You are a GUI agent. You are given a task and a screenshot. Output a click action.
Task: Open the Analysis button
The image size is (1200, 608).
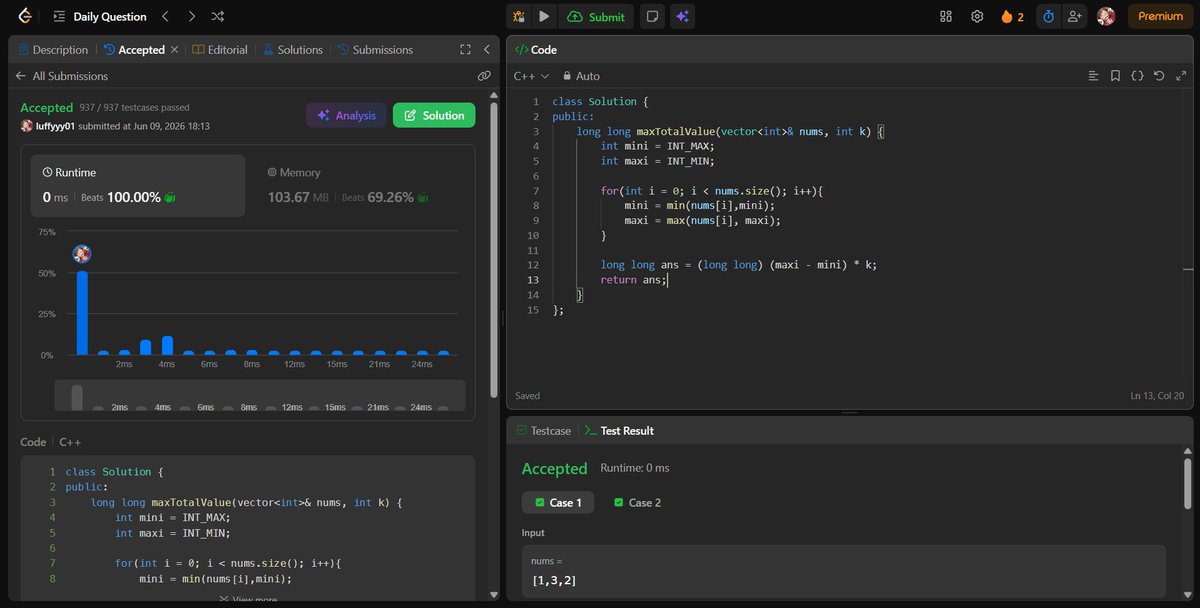point(346,115)
